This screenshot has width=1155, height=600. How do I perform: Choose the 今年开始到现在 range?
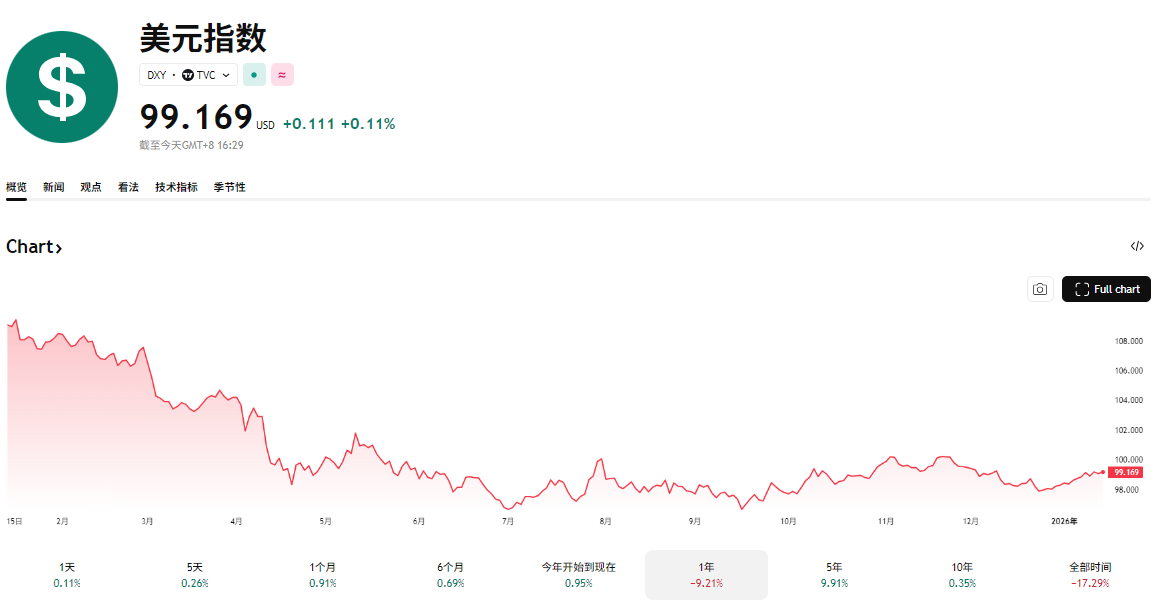[578, 574]
